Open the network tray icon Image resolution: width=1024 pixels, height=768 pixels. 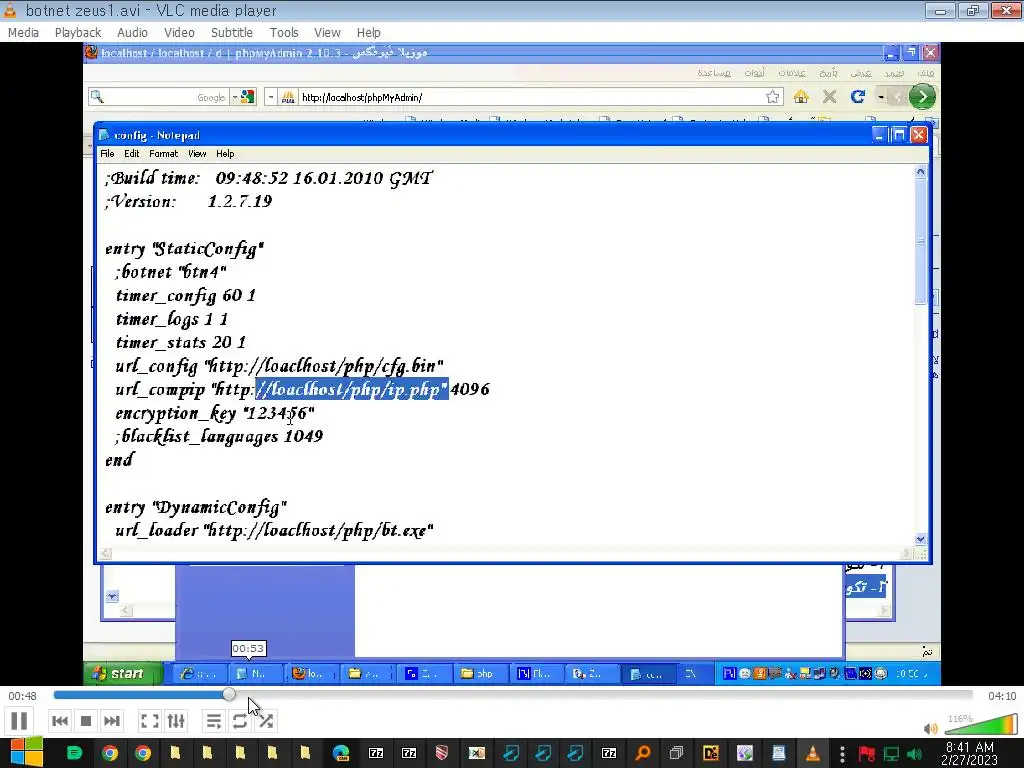[x=891, y=754]
